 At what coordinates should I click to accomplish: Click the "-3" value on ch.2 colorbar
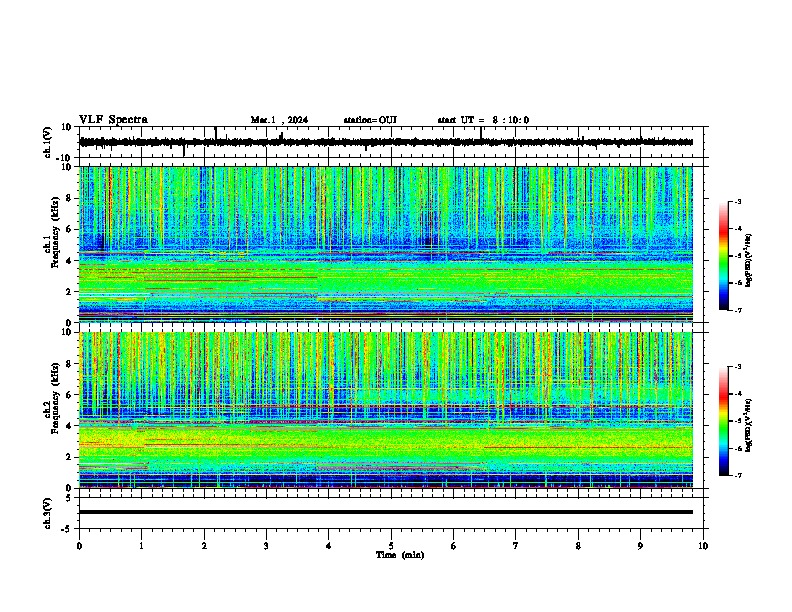[738, 367]
